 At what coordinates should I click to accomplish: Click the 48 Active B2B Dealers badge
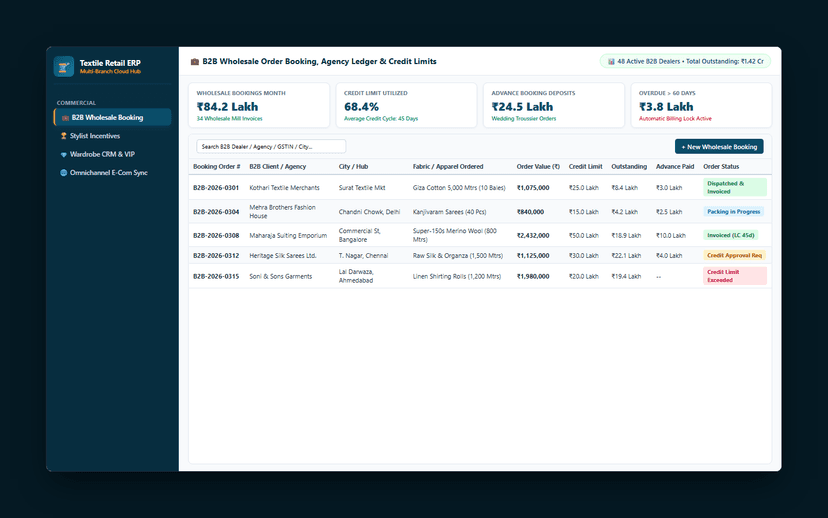685,61
